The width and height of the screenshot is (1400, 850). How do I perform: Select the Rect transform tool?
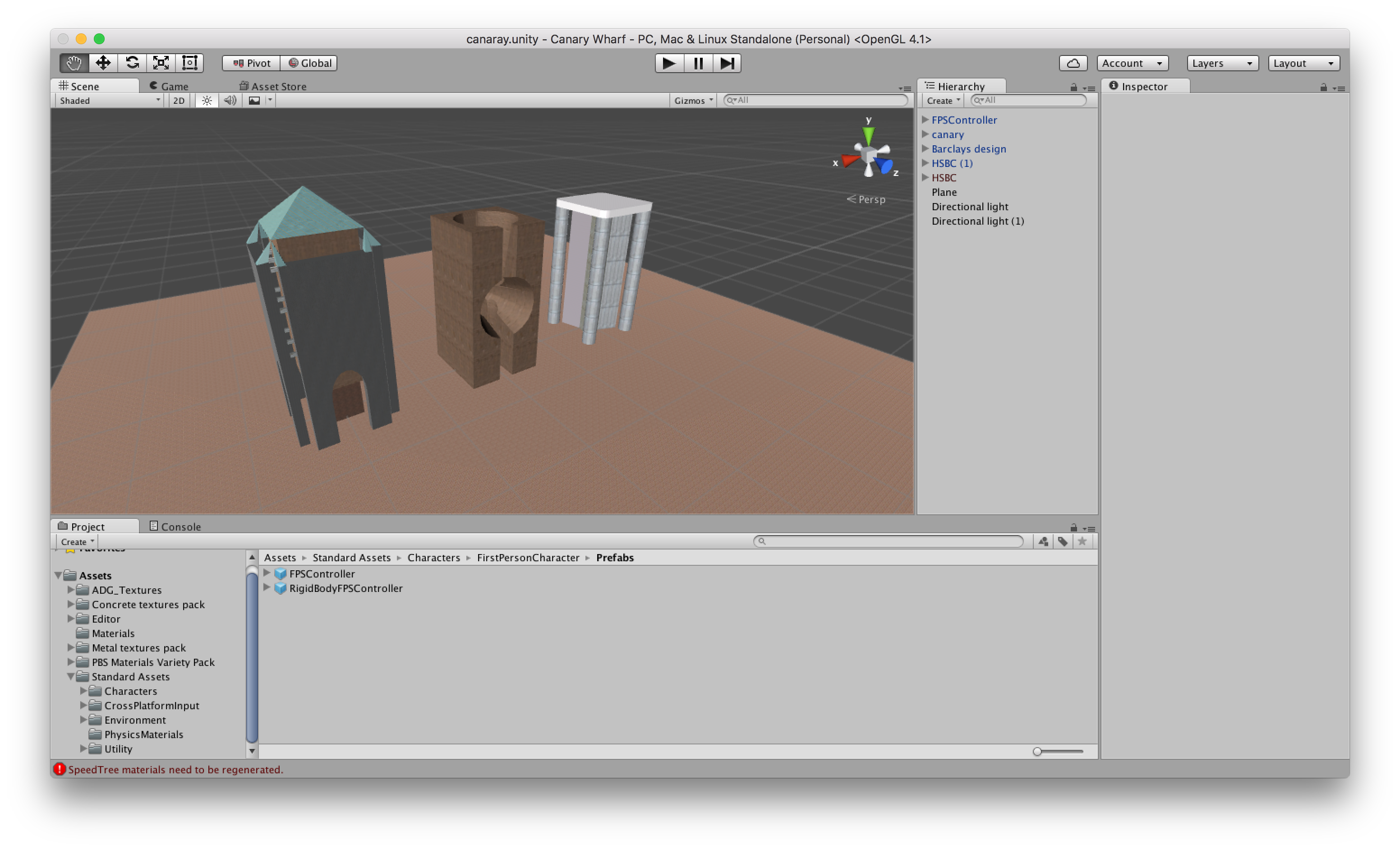190,63
